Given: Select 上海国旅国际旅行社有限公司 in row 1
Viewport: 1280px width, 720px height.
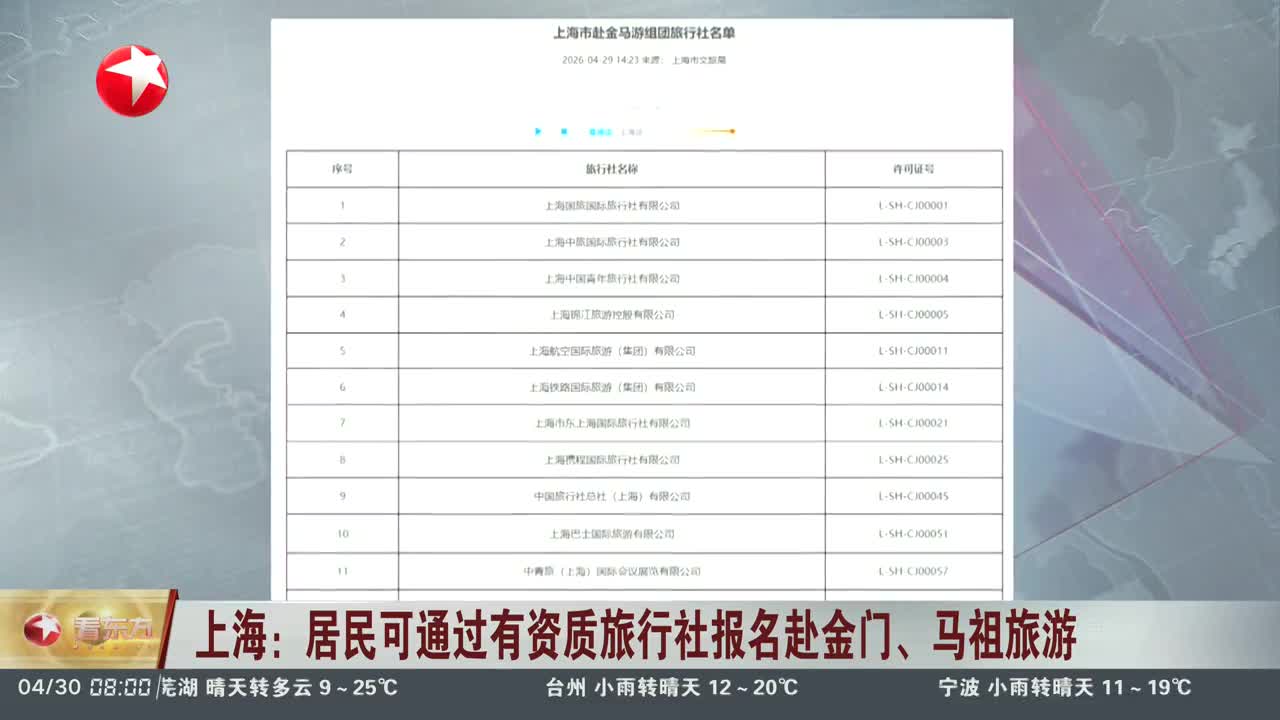Looking at the screenshot, I should (611, 206).
